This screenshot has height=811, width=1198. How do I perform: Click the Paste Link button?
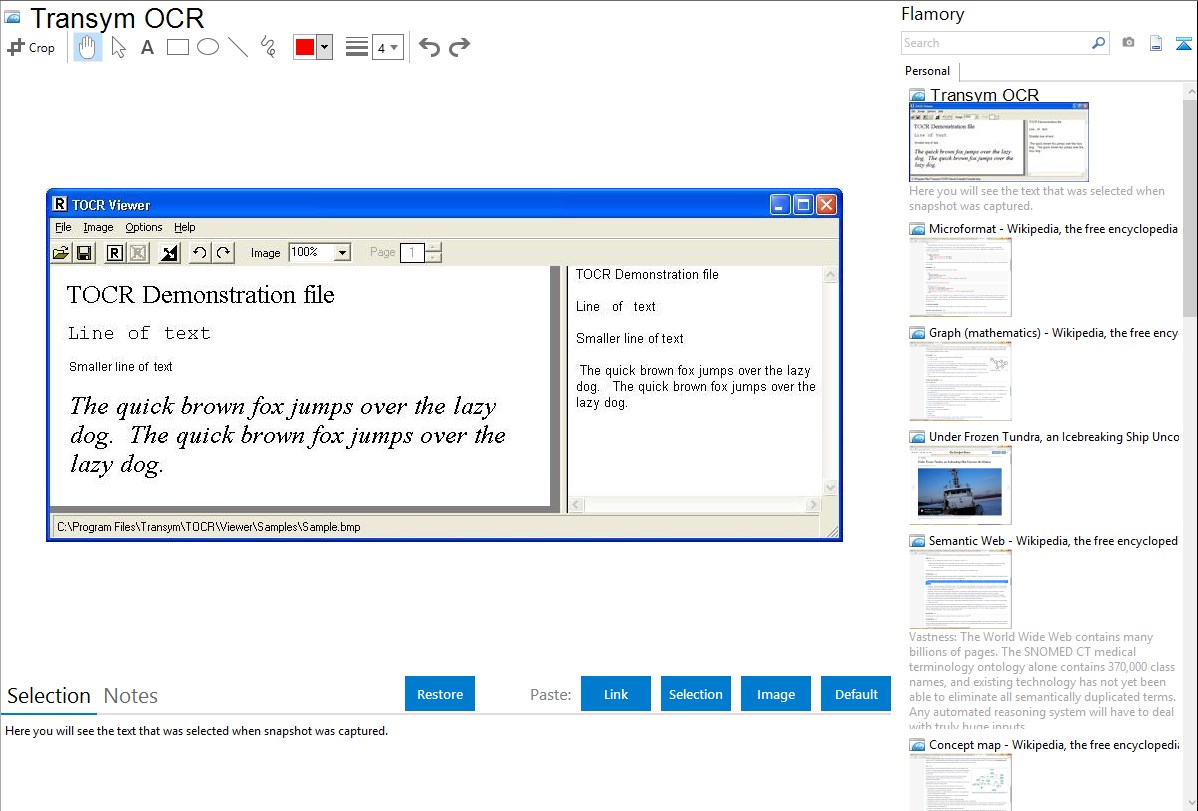(x=616, y=694)
